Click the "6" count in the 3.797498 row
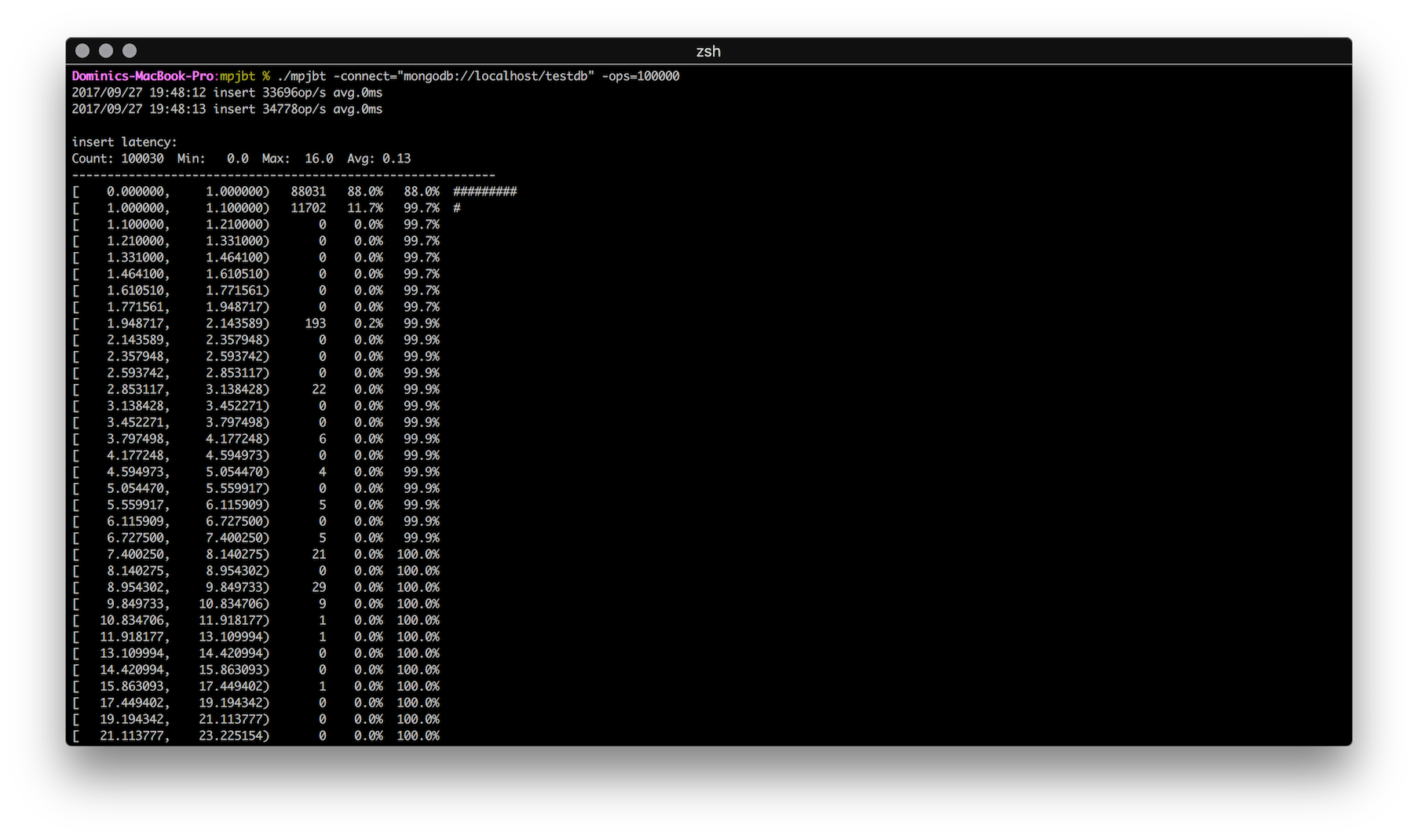The width and height of the screenshot is (1418, 840). coord(323,439)
